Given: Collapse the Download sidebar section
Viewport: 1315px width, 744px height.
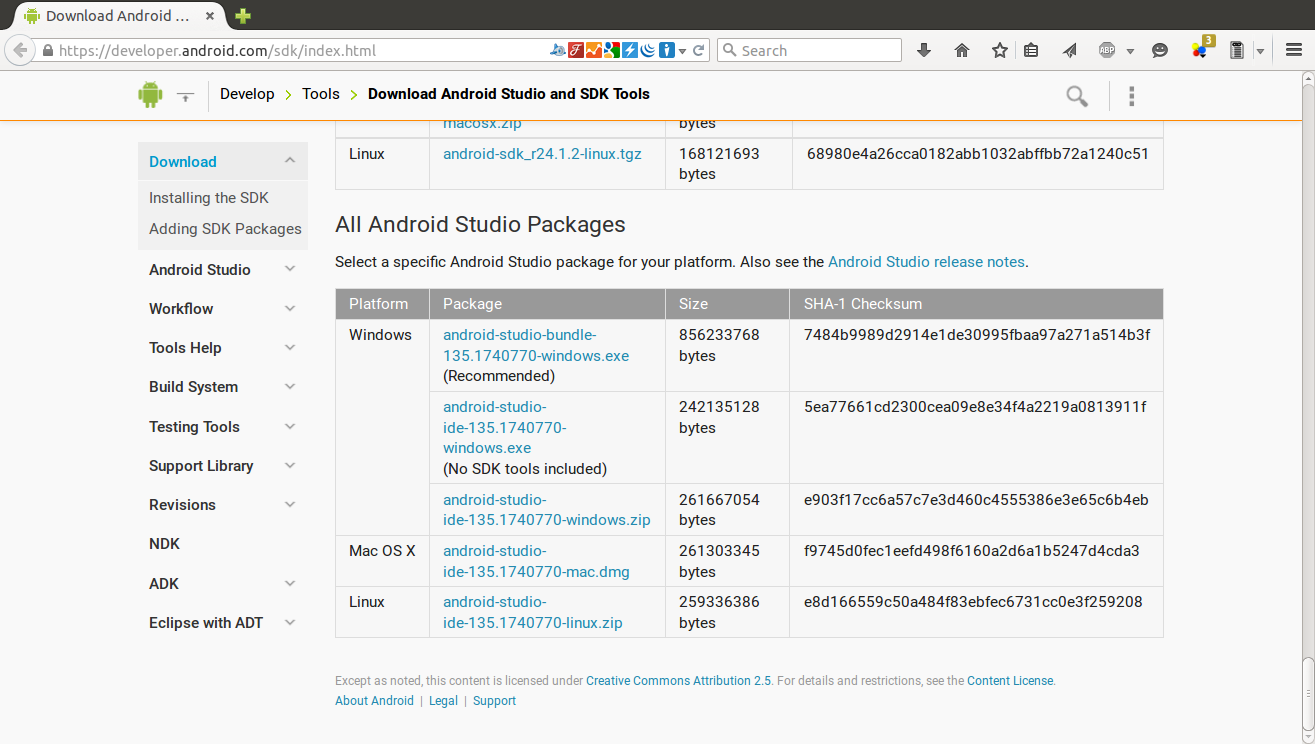Looking at the screenshot, I should click(x=290, y=161).
